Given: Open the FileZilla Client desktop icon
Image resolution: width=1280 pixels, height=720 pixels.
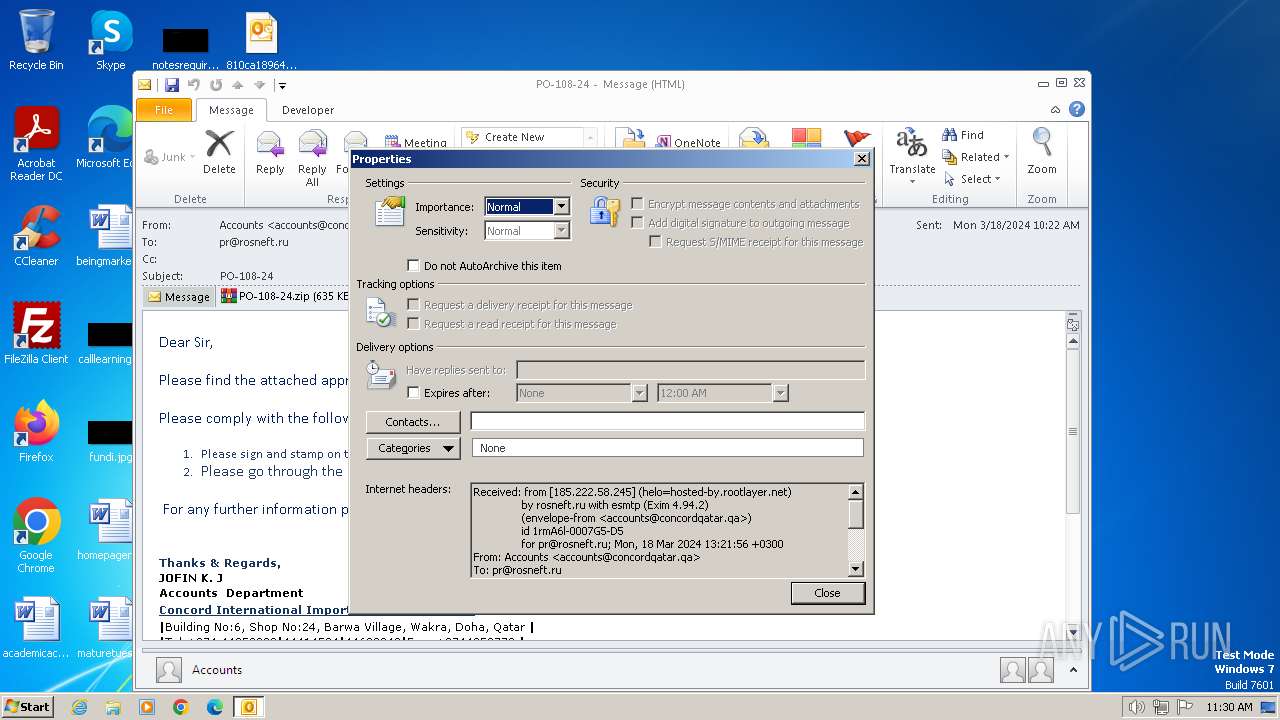Looking at the screenshot, I should [36, 333].
